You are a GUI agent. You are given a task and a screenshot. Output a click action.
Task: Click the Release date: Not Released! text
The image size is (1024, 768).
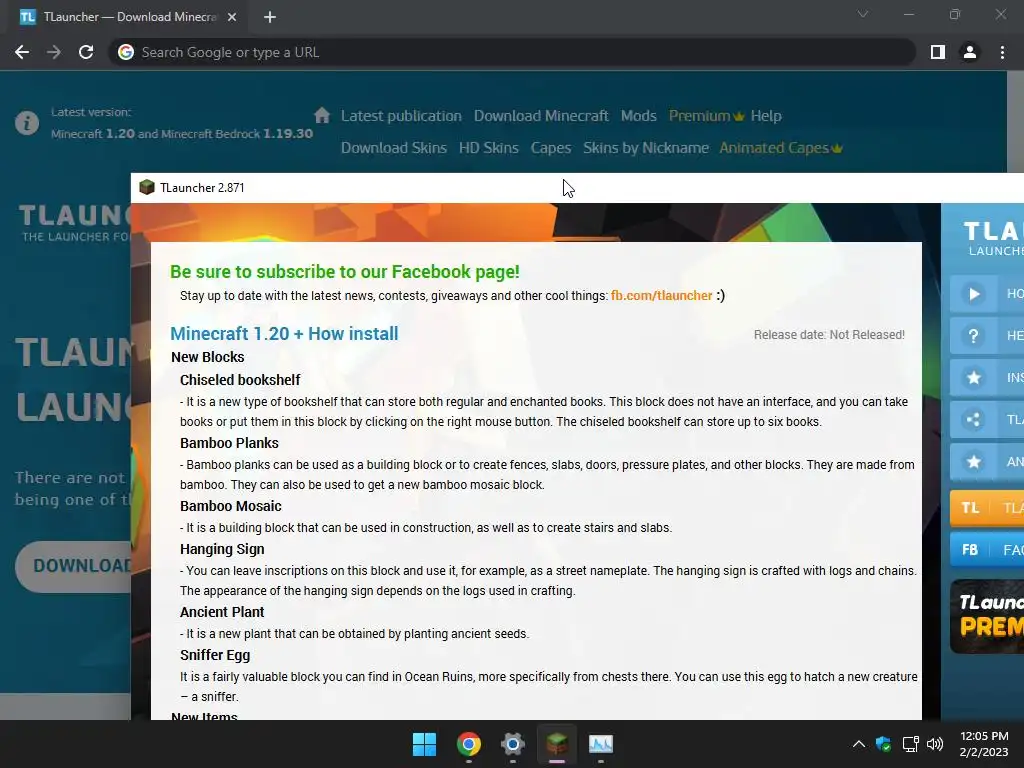[x=829, y=335]
